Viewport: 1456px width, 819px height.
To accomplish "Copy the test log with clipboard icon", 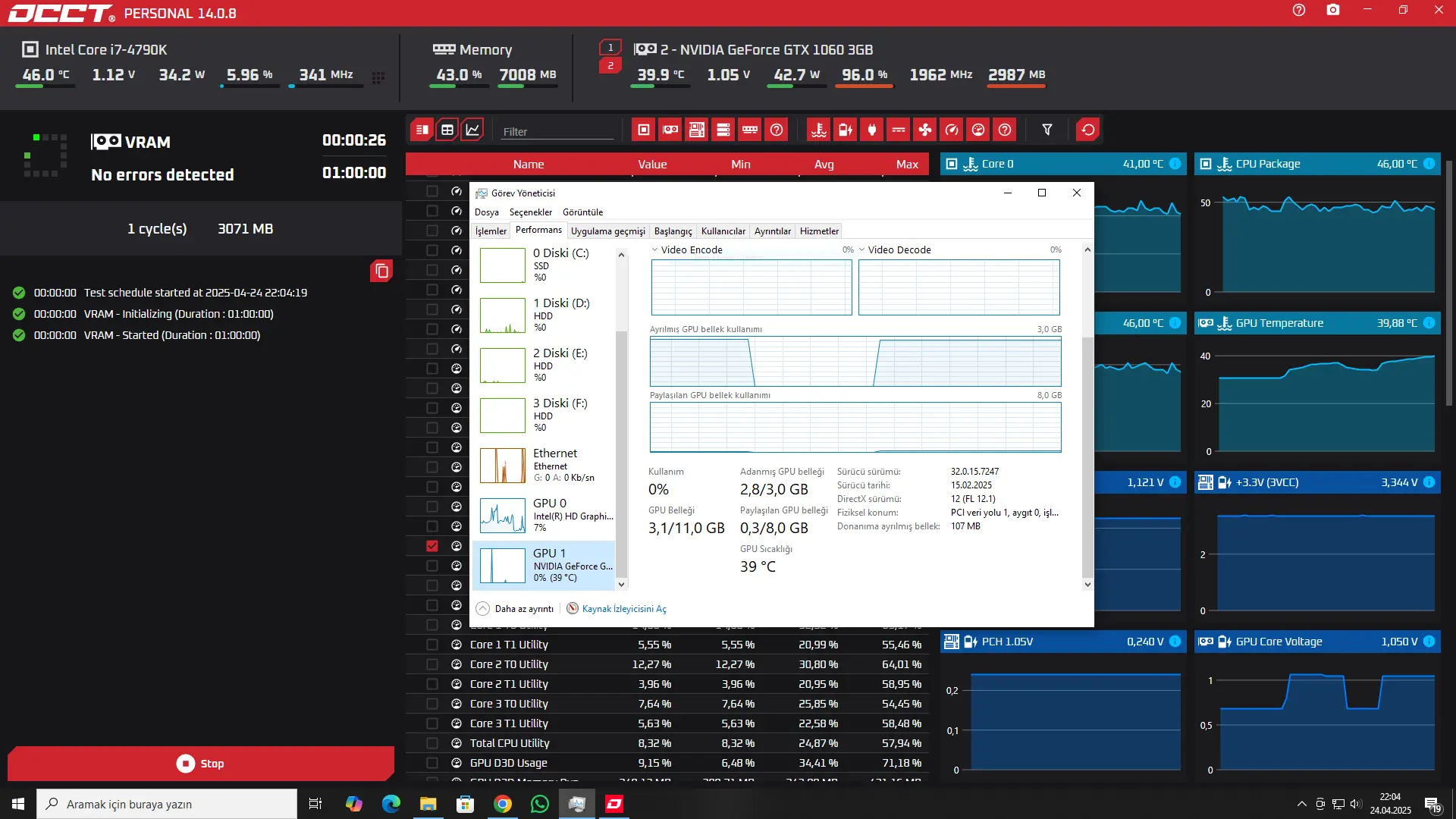I will (x=381, y=271).
